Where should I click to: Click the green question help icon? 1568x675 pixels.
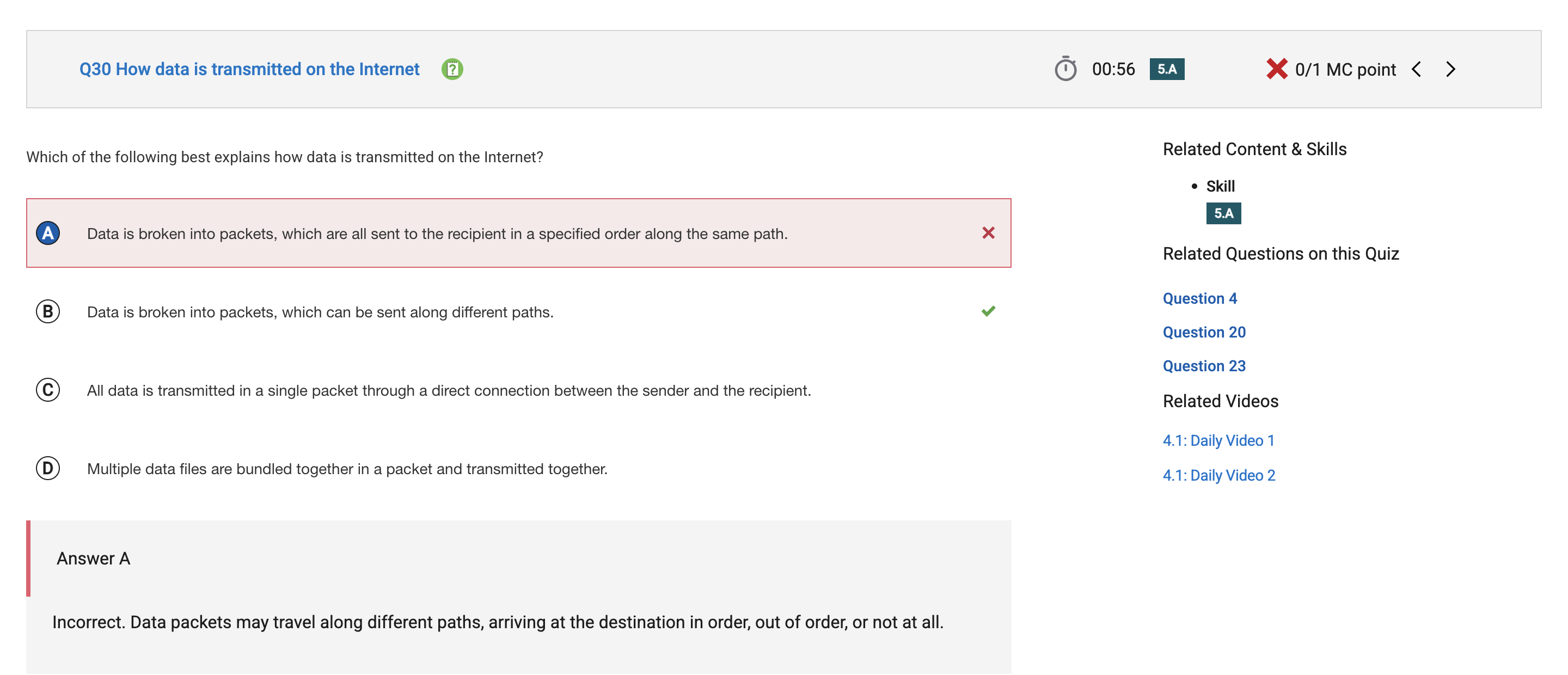pyautogui.click(x=452, y=69)
